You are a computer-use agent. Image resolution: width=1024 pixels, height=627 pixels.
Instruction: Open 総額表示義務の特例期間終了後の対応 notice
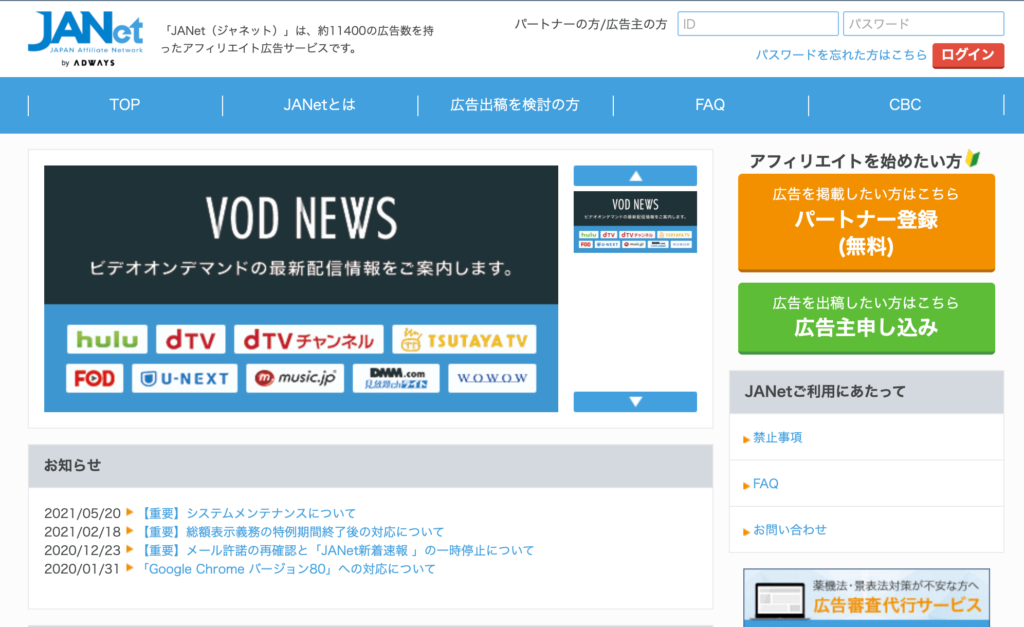[x=292, y=532]
